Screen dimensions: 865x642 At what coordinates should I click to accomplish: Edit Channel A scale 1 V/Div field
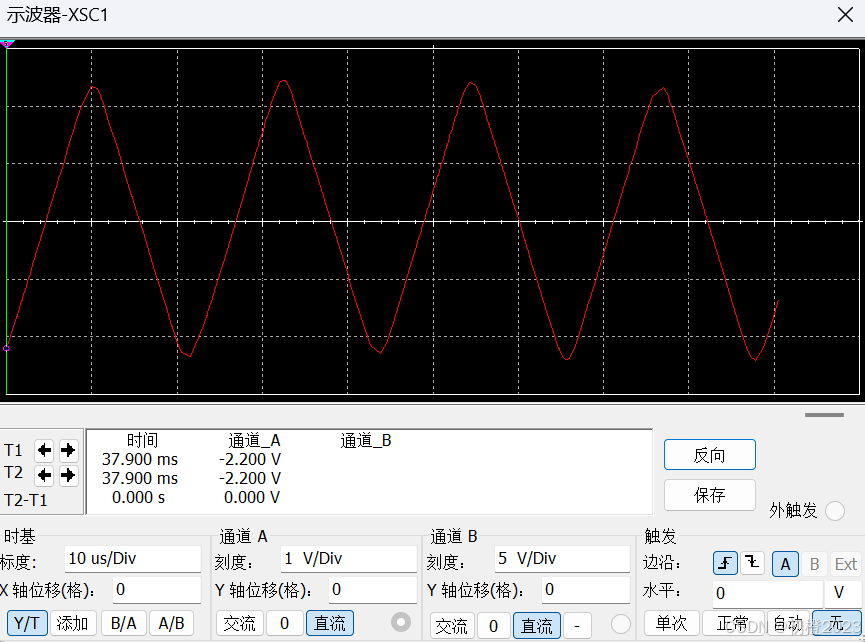point(349,559)
